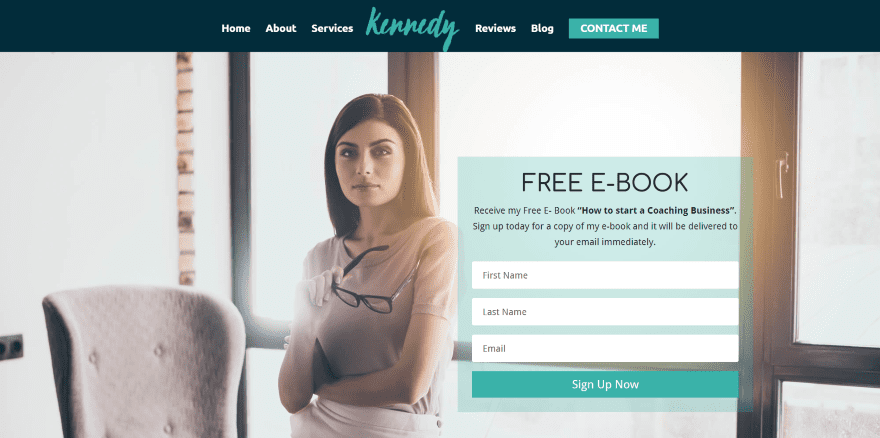Viewport: 880px width, 438px height.
Task: Click the wall power outlet at left
Action: click(11, 347)
